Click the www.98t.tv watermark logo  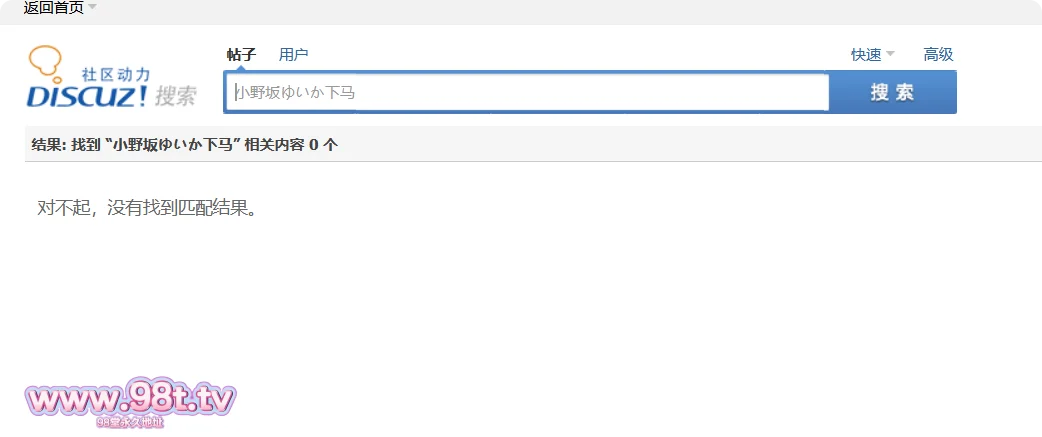[131, 400]
